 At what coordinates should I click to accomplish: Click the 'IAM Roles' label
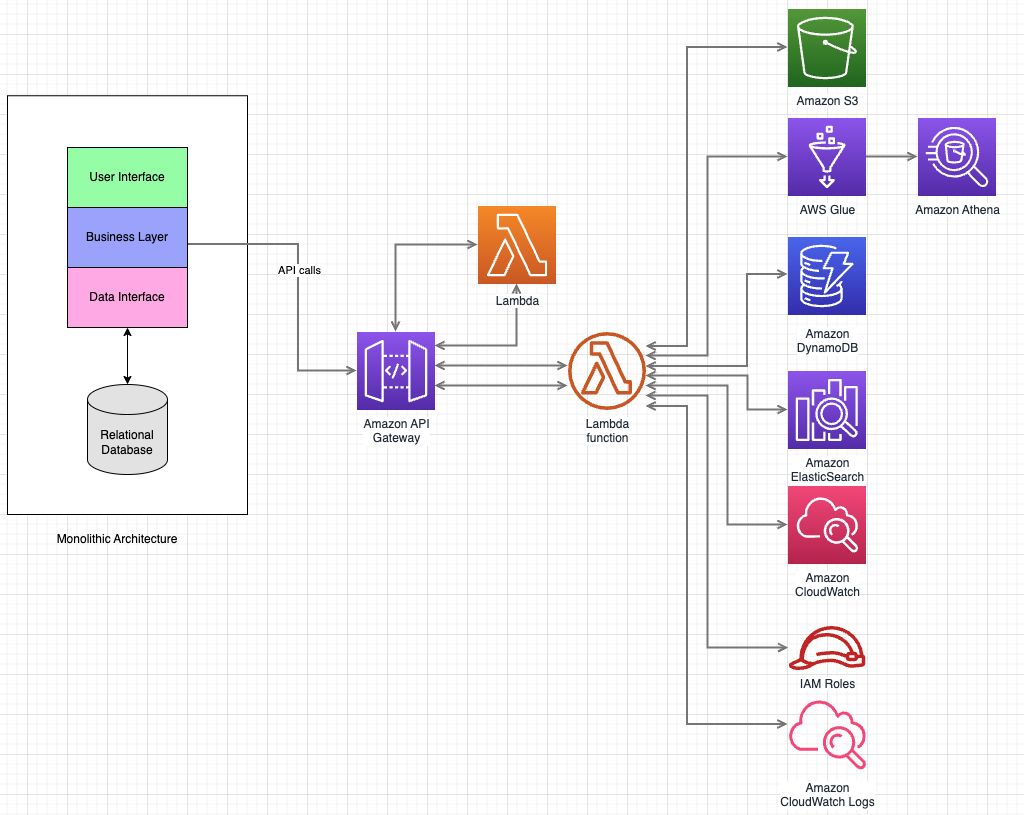[x=827, y=684]
